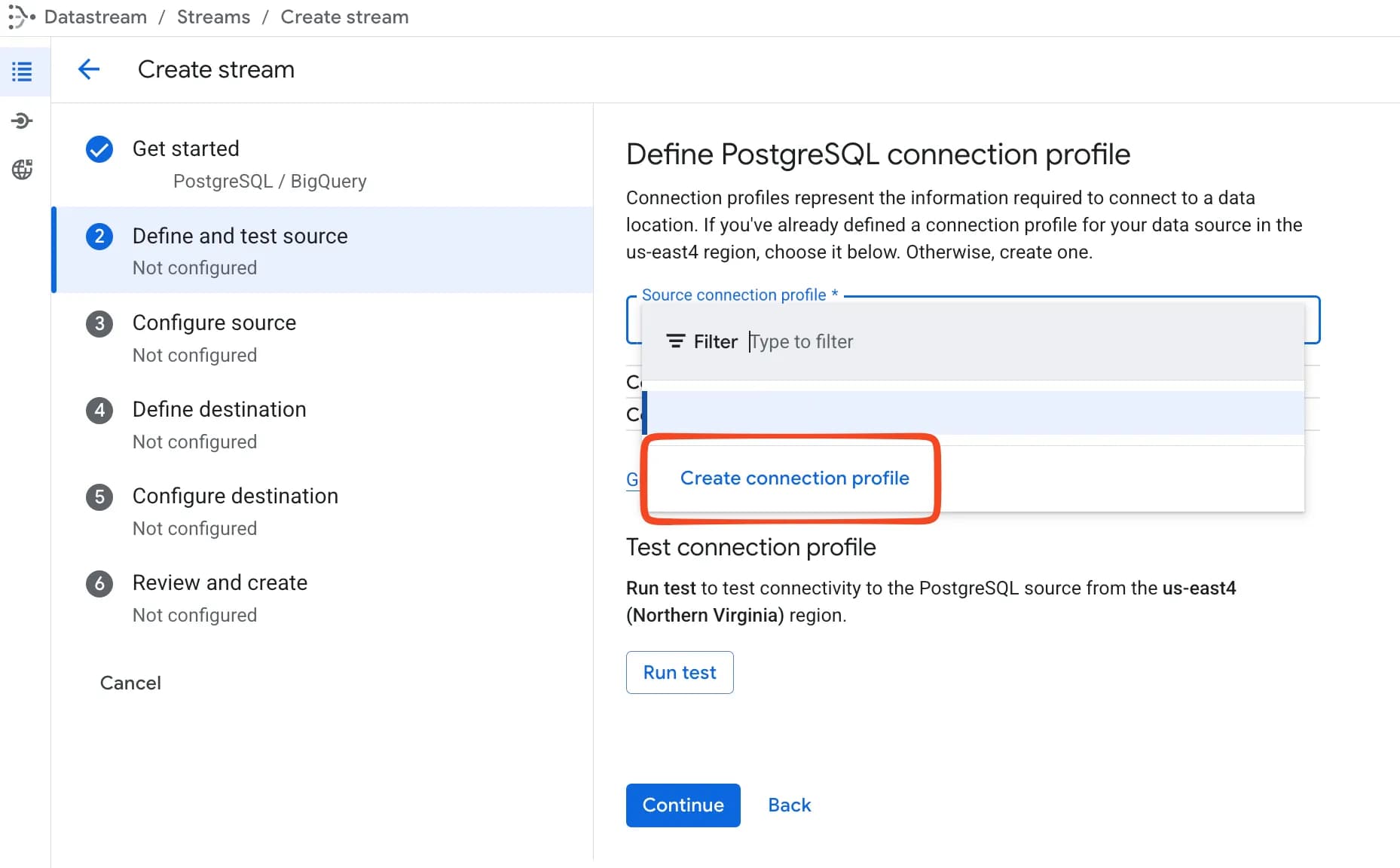Select the Connection profiles sidebar icon
Screen dimensions: 1400x868
(22, 121)
